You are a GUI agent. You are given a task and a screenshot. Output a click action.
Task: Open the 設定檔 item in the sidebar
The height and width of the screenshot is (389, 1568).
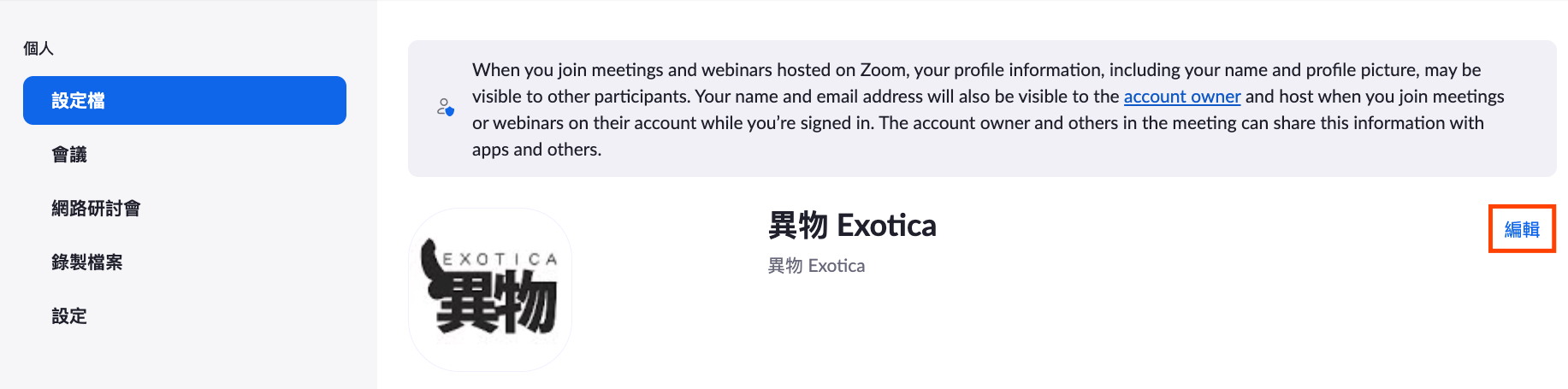click(x=184, y=101)
